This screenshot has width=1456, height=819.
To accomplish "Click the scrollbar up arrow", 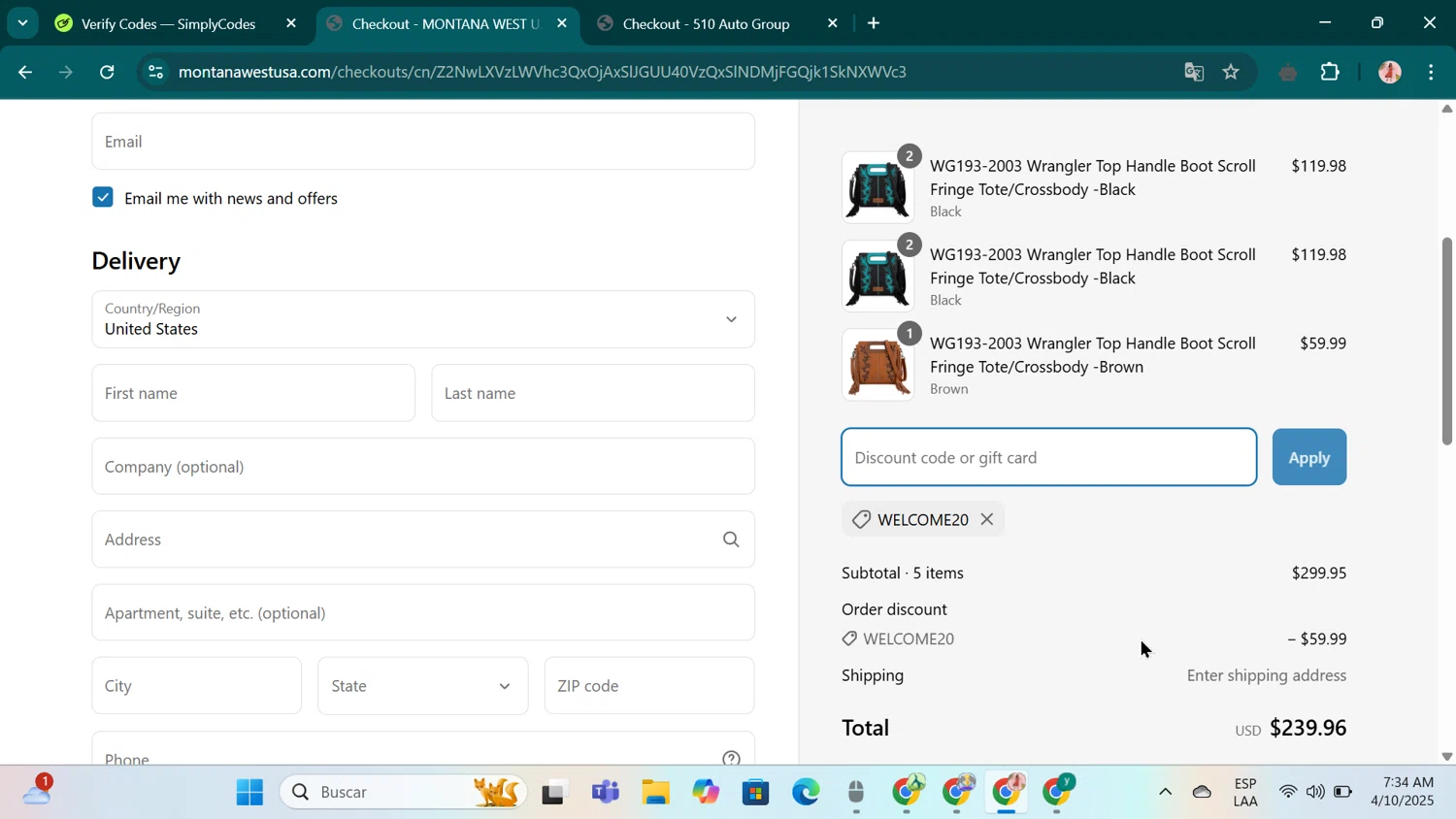I will pyautogui.click(x=1447, y=109).
